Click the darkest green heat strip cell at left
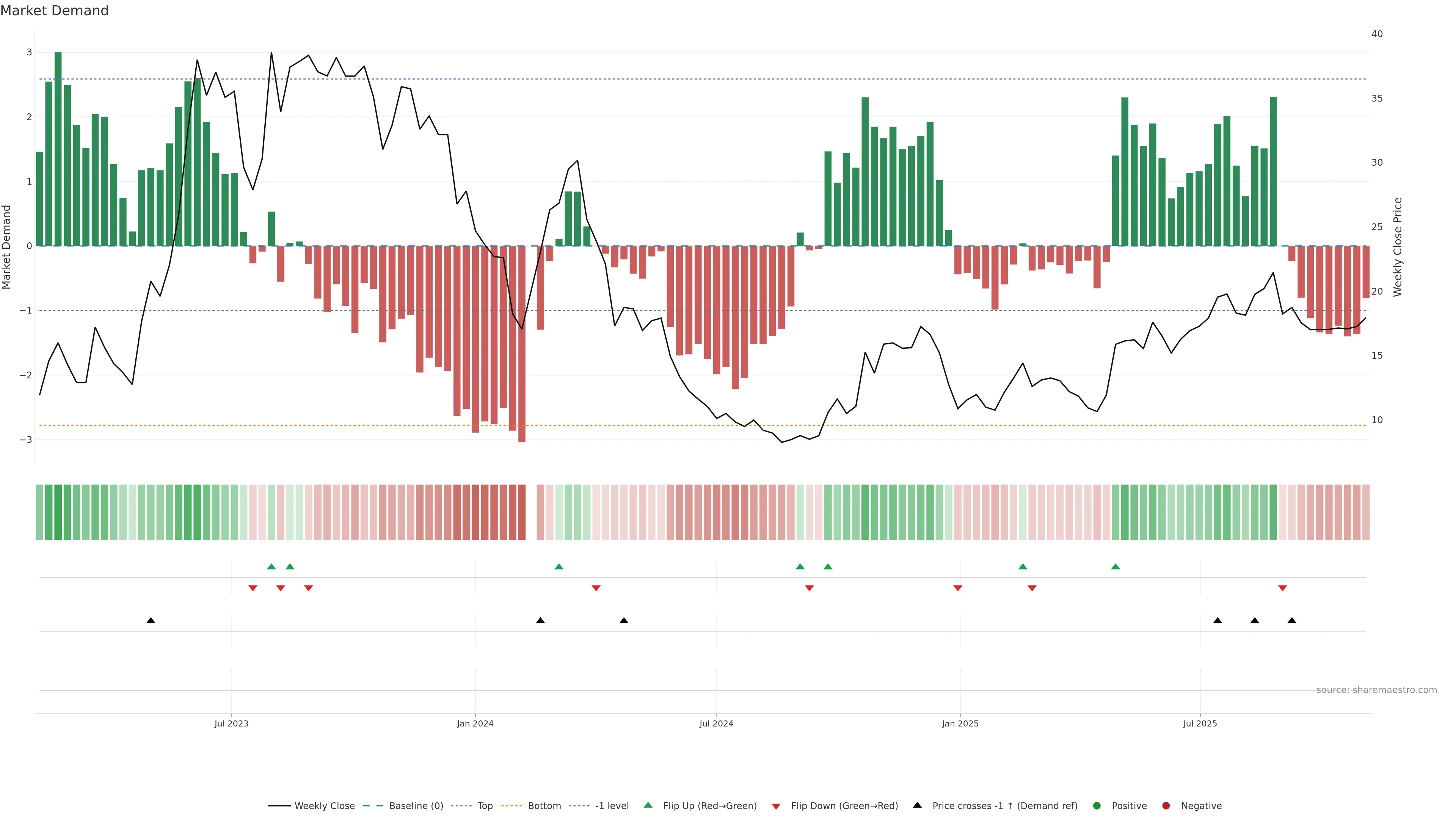This screenshot has width=1456, height=819. (58, 512)
